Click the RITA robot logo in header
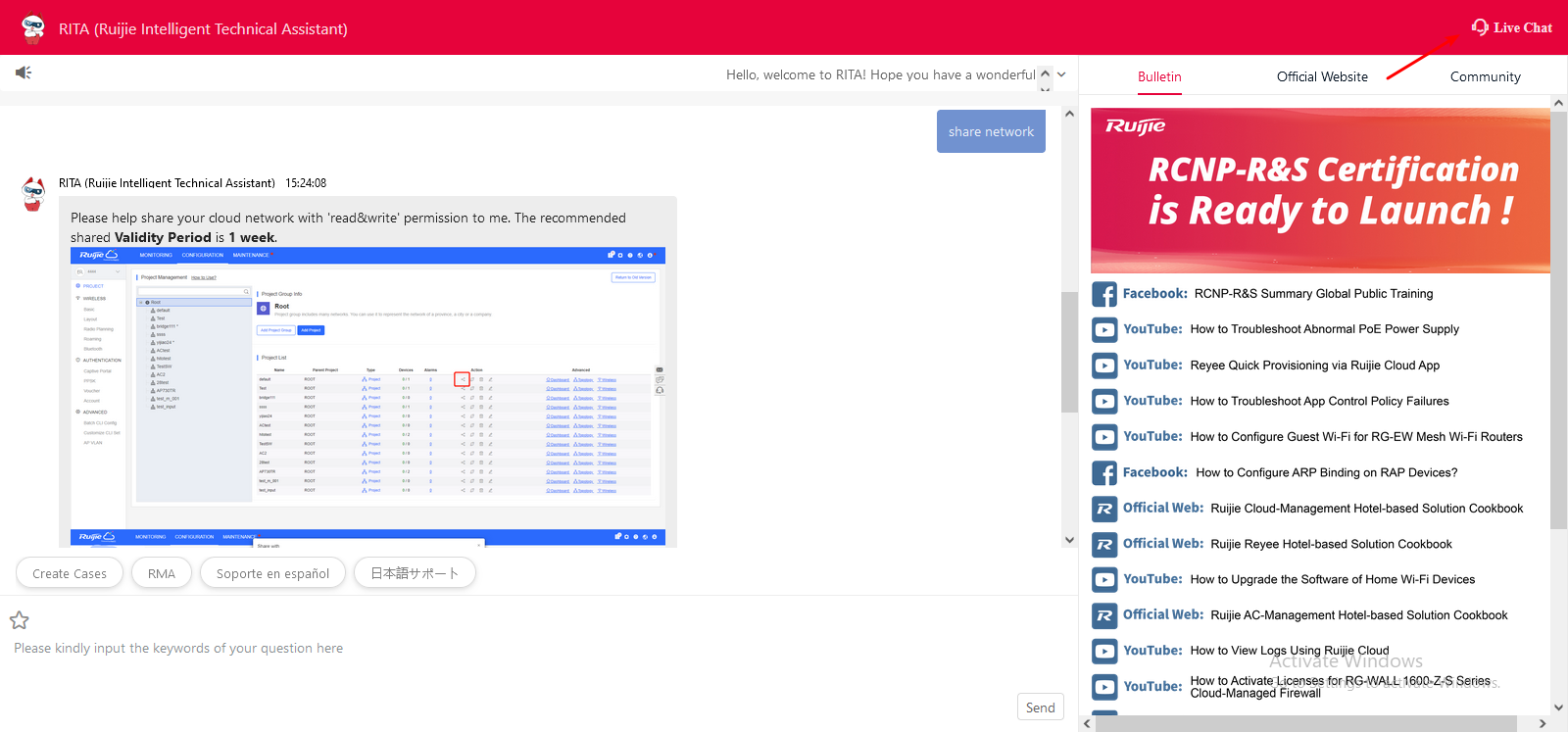The image size is (1568, 732). tap(33, 28)
